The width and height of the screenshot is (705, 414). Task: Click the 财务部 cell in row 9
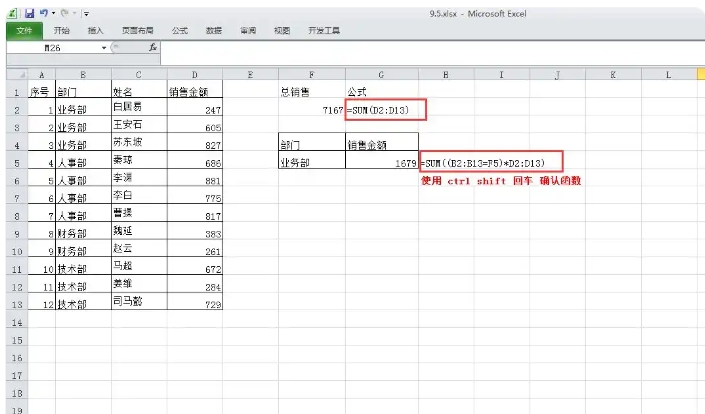pyautogui.click(x=83, y=231)
